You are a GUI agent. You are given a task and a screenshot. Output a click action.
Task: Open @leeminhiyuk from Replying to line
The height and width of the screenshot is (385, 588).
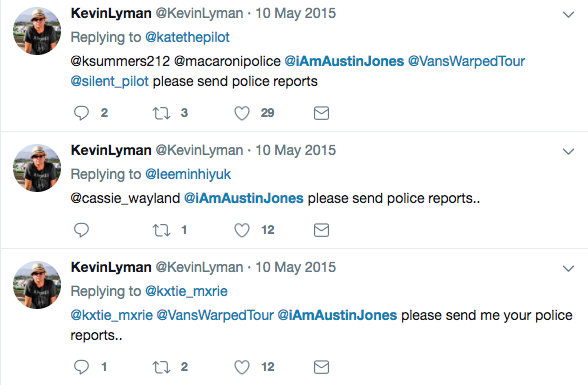click(188, 174)
